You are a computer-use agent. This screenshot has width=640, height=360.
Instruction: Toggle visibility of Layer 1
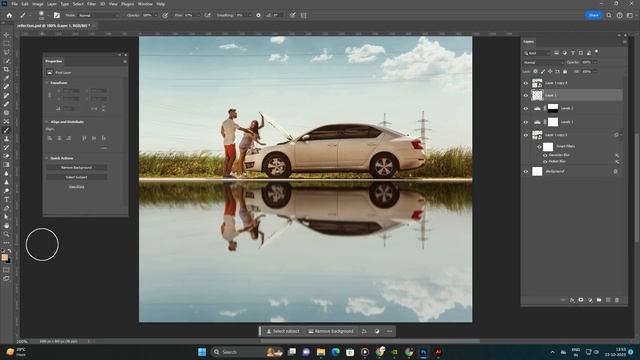coord(526,96)
